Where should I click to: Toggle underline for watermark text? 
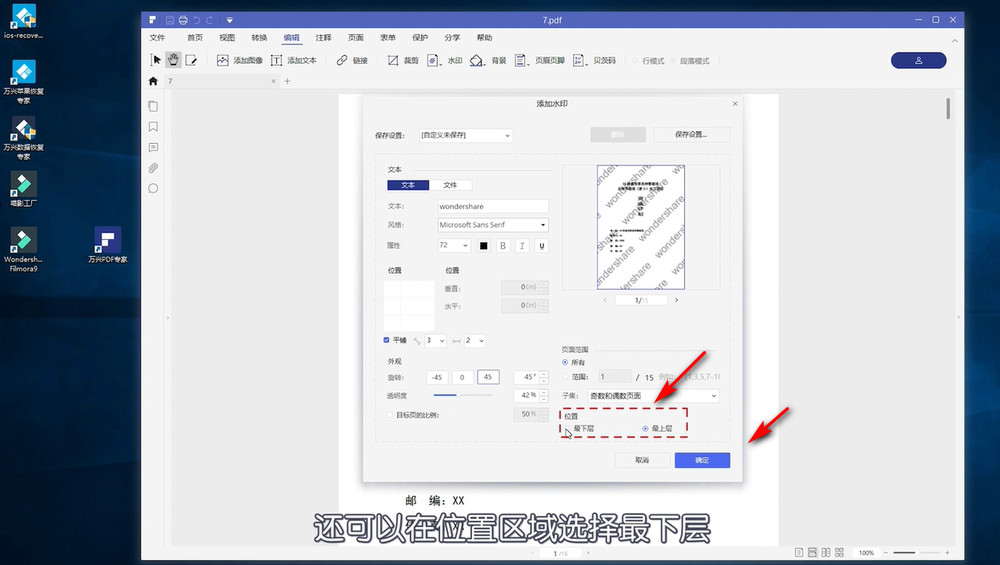(x=541, y=246)
